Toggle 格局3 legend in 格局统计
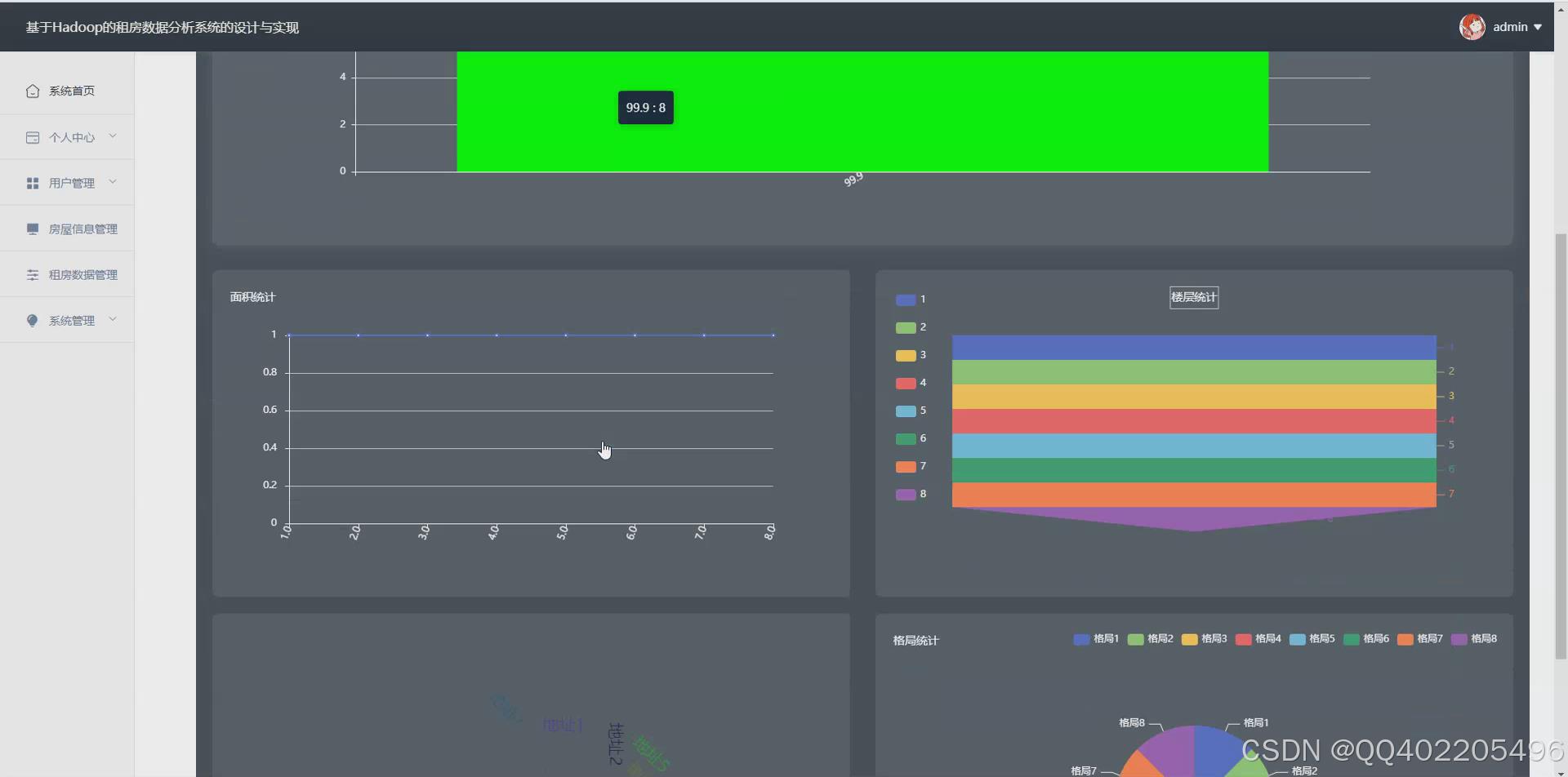The height and width of the screenshot is (777, 1568). (1204, 639)
